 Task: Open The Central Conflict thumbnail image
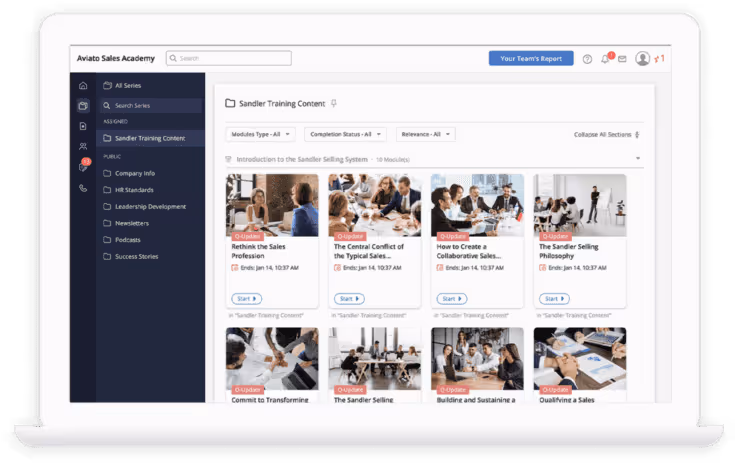tap(375, 205)
